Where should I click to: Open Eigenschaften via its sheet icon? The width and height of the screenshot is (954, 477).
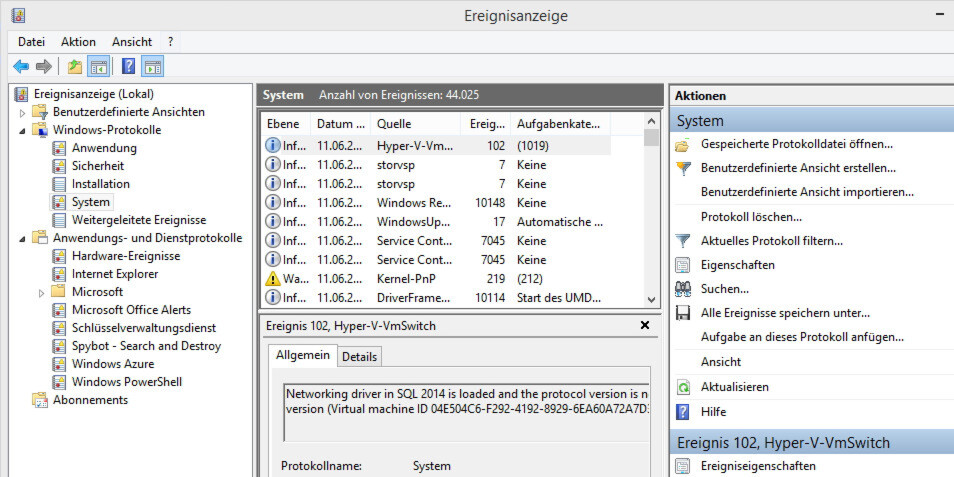(683, 265)
